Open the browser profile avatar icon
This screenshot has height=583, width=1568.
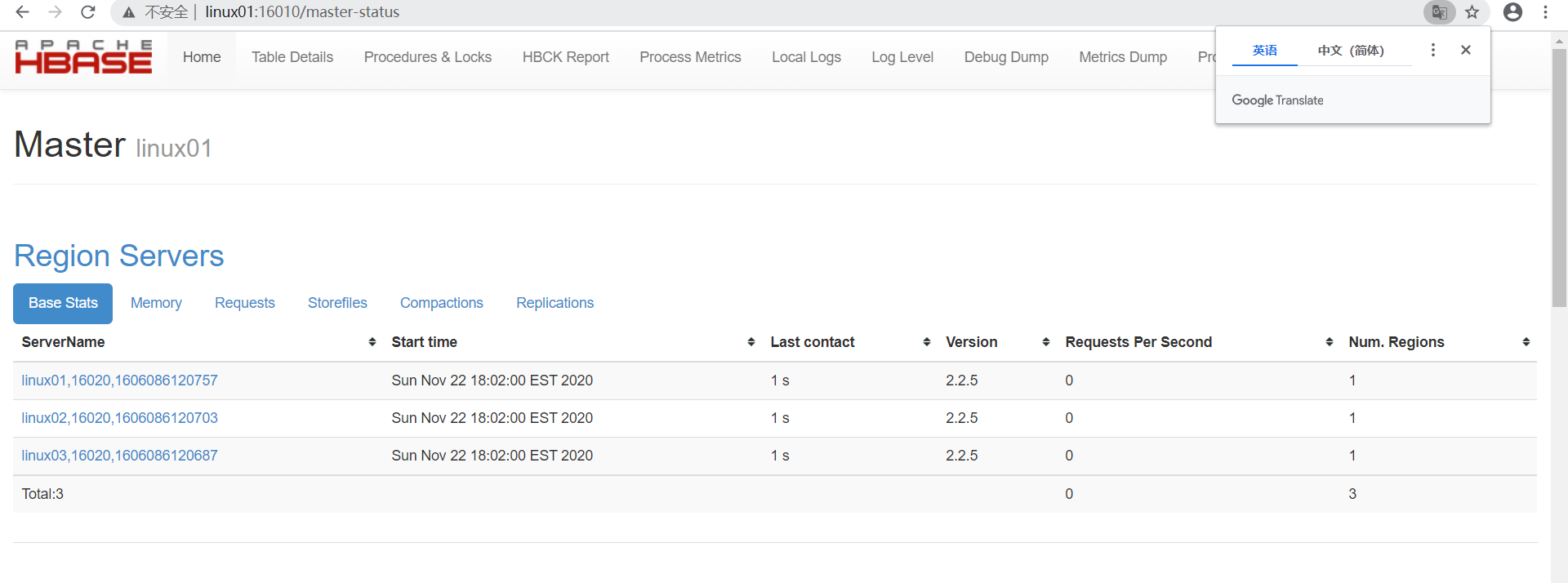point(1512,12)
